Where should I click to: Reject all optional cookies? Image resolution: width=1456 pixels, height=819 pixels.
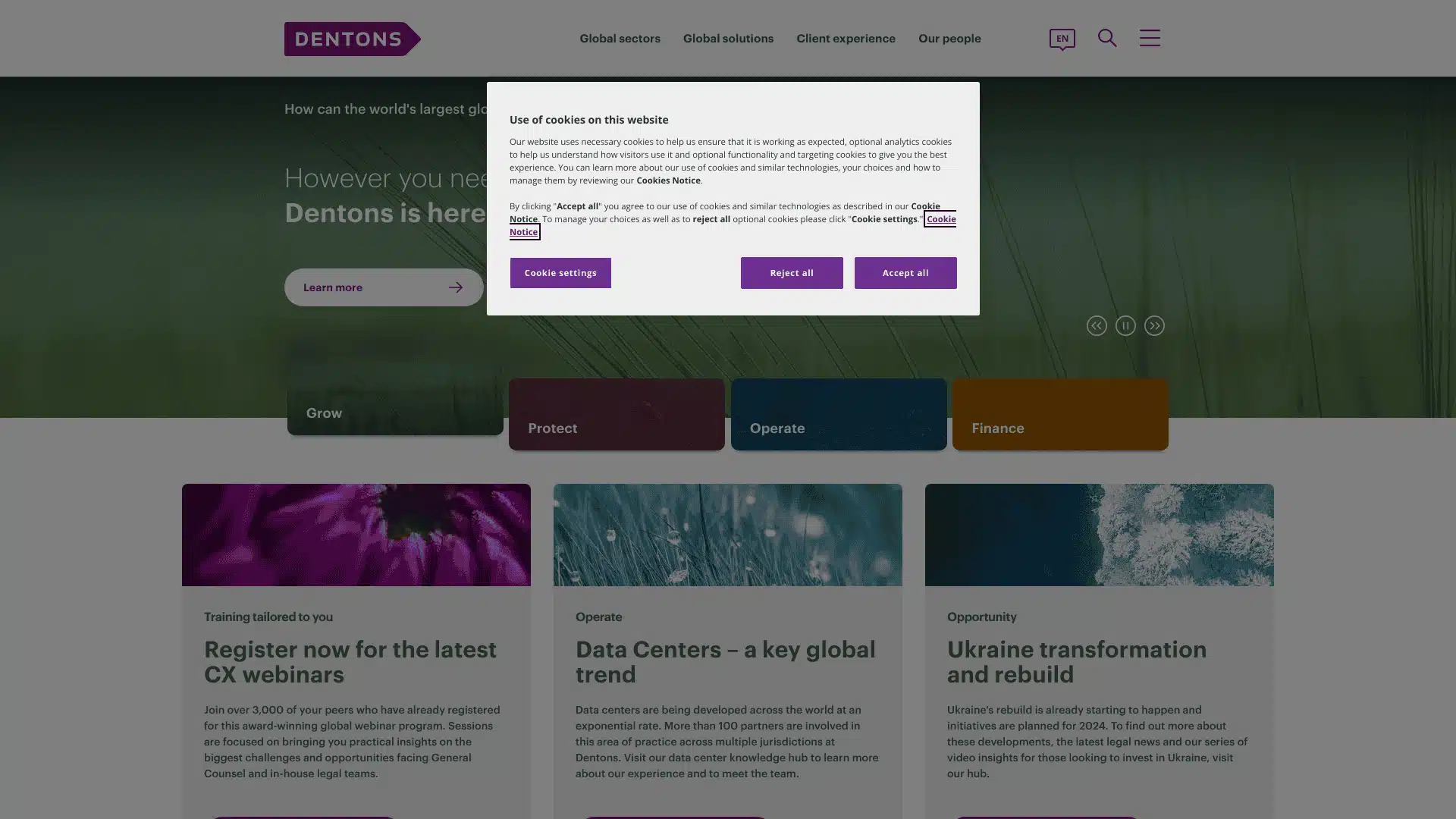coord(791,273)
